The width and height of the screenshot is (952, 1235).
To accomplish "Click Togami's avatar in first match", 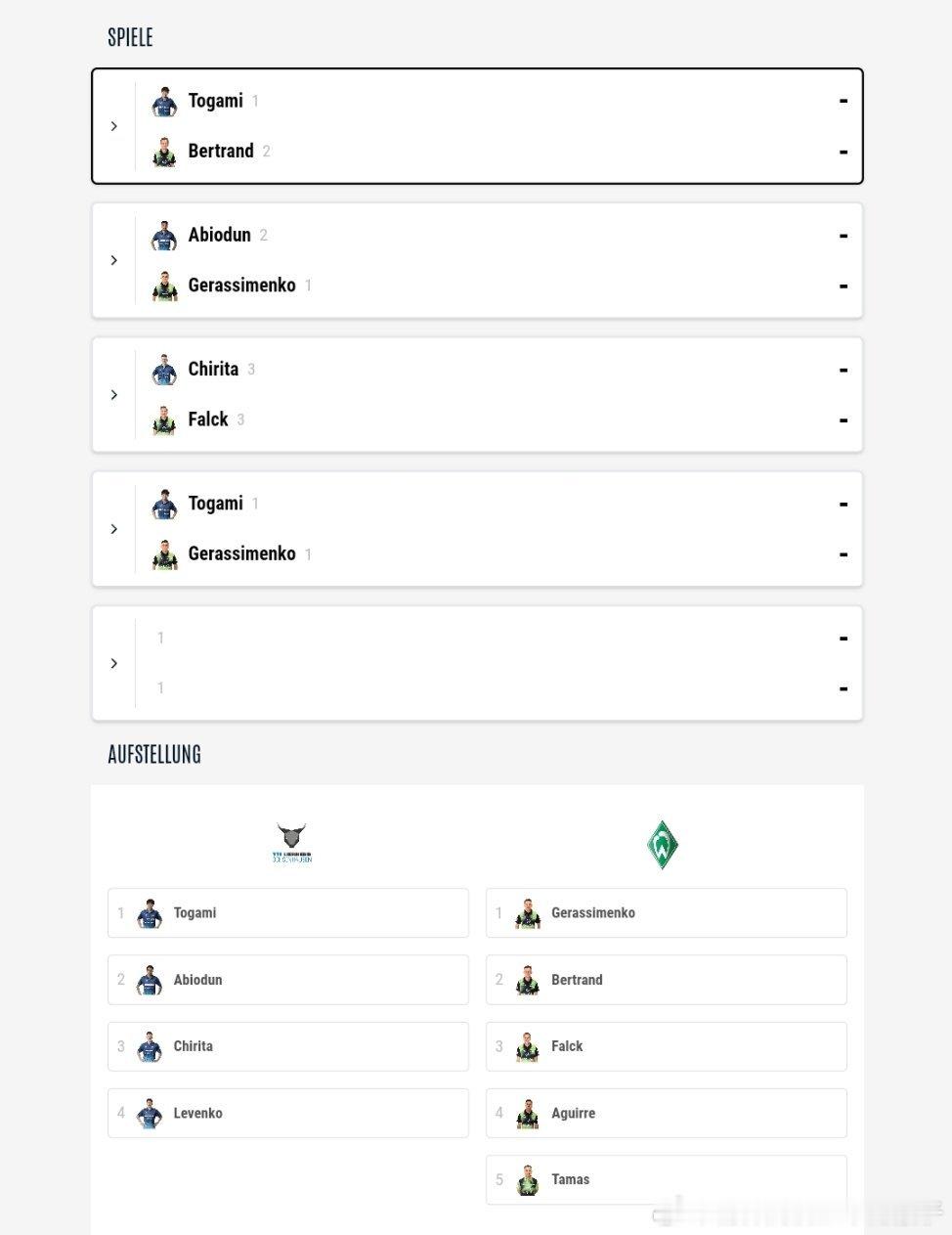I will click(164, 101).
